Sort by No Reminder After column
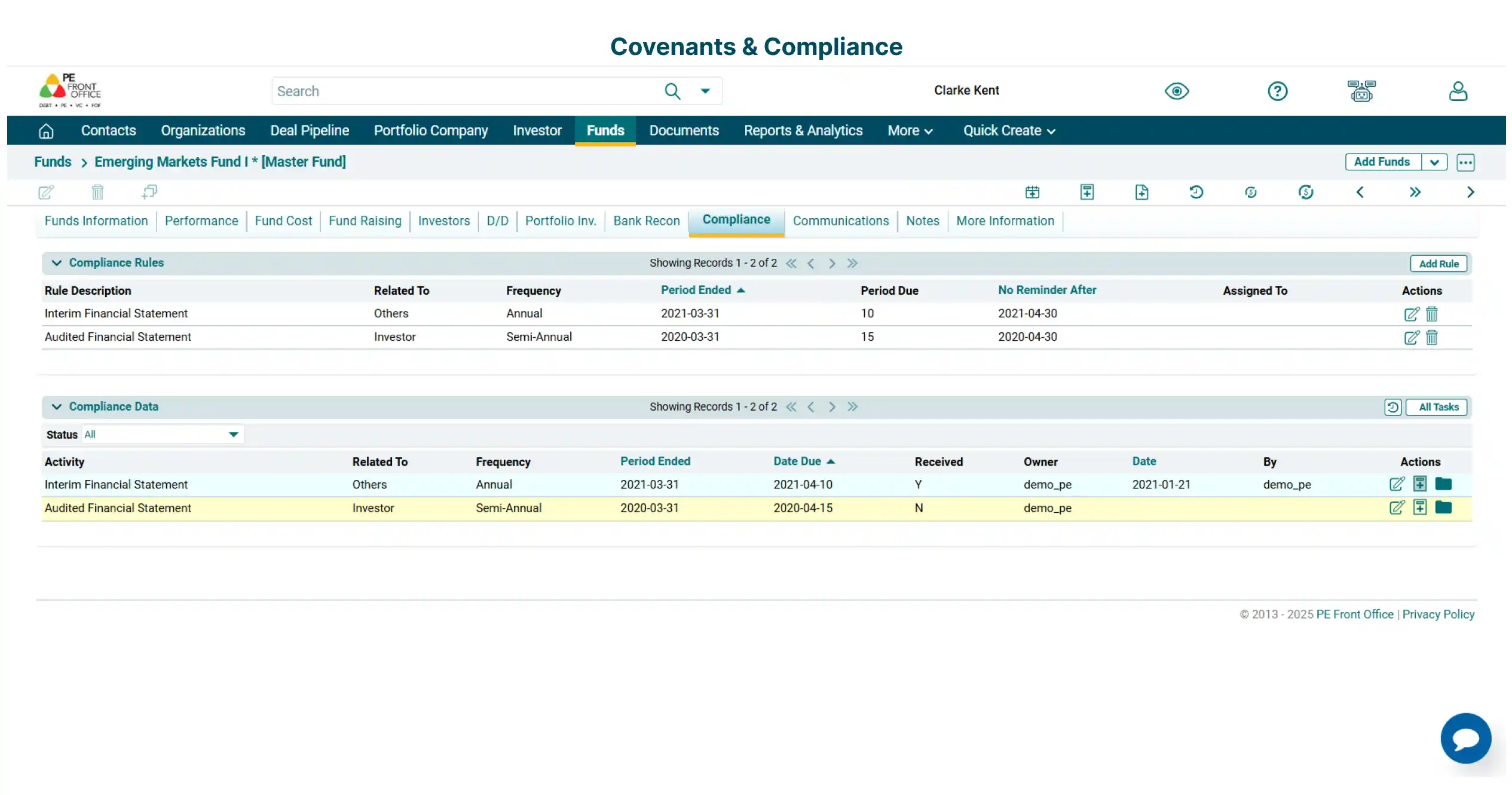This screenshot has height=795, width=1512. 1047,290
